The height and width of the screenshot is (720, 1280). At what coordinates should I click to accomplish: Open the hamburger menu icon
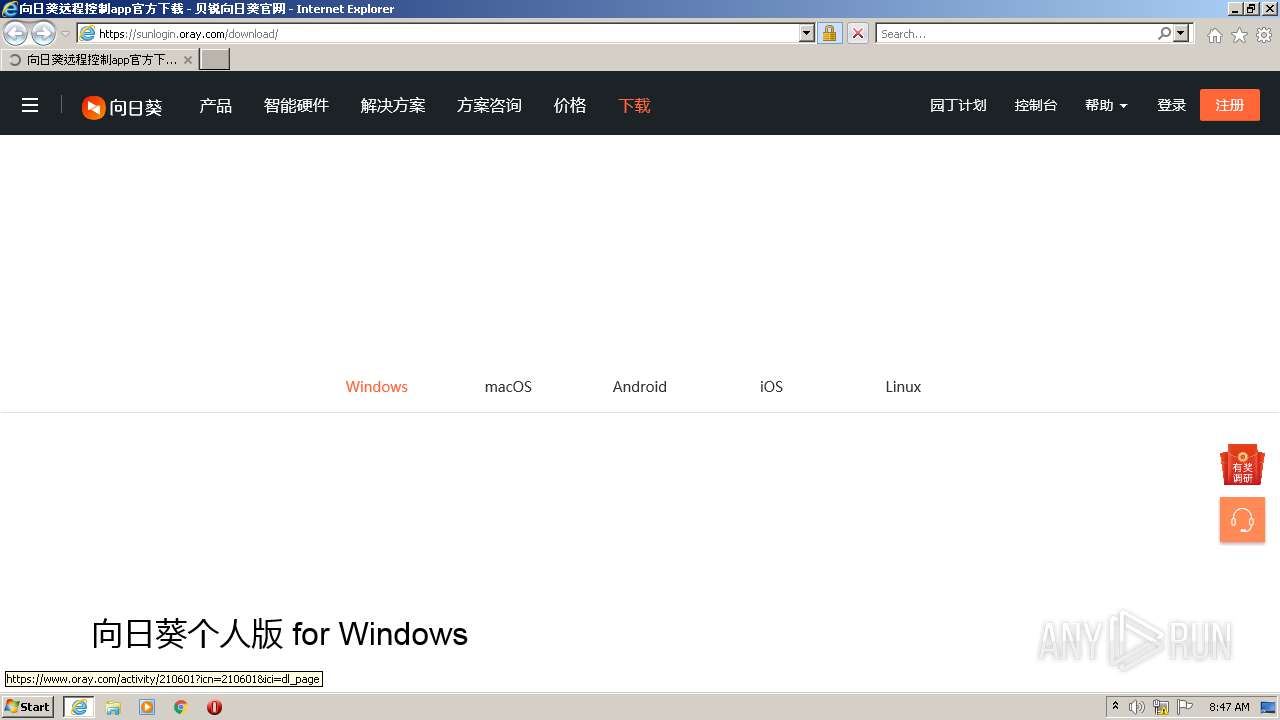coord(30,105)
